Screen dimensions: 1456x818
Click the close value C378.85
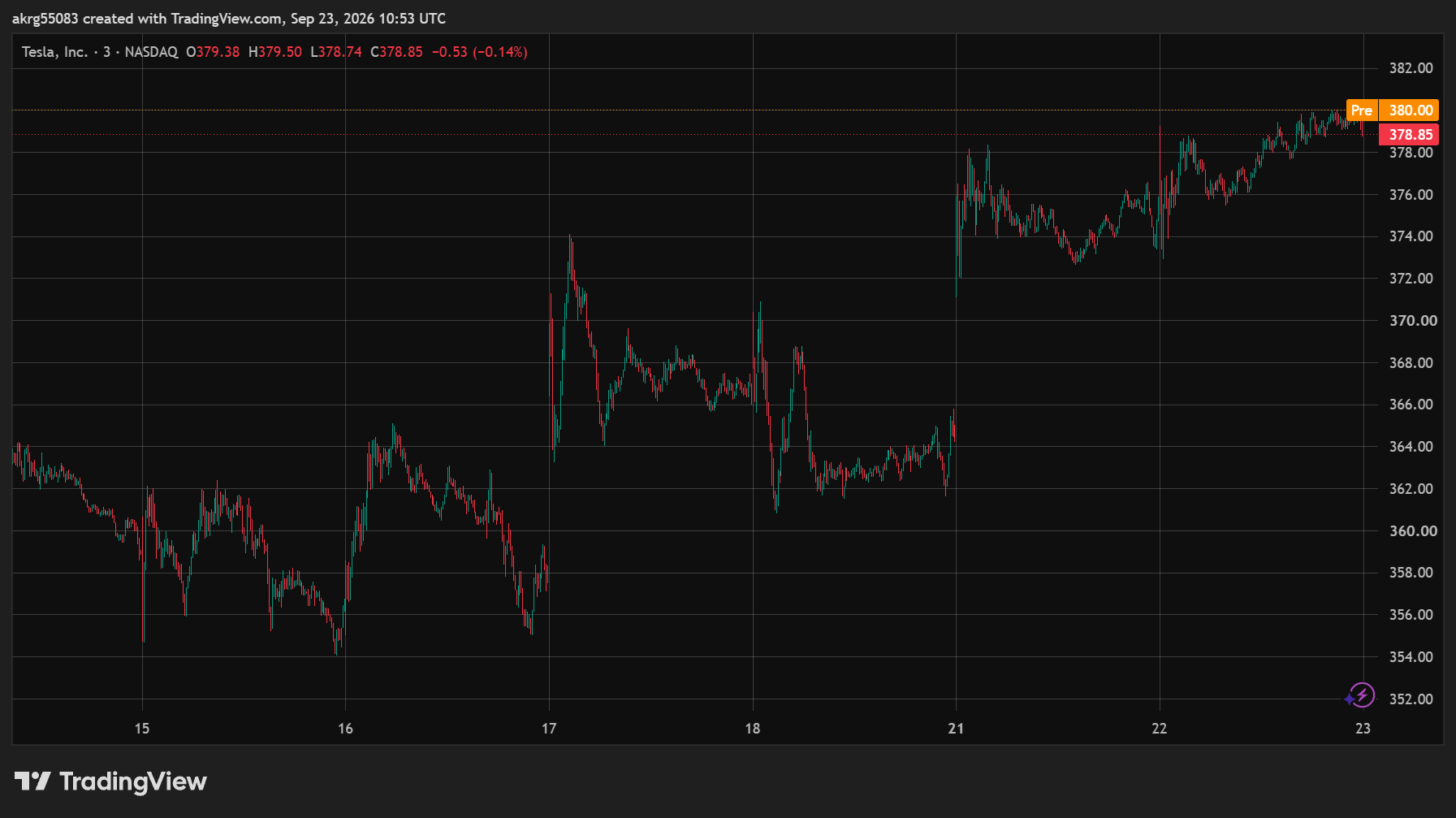pyautogui.click(x=396, y=52)
